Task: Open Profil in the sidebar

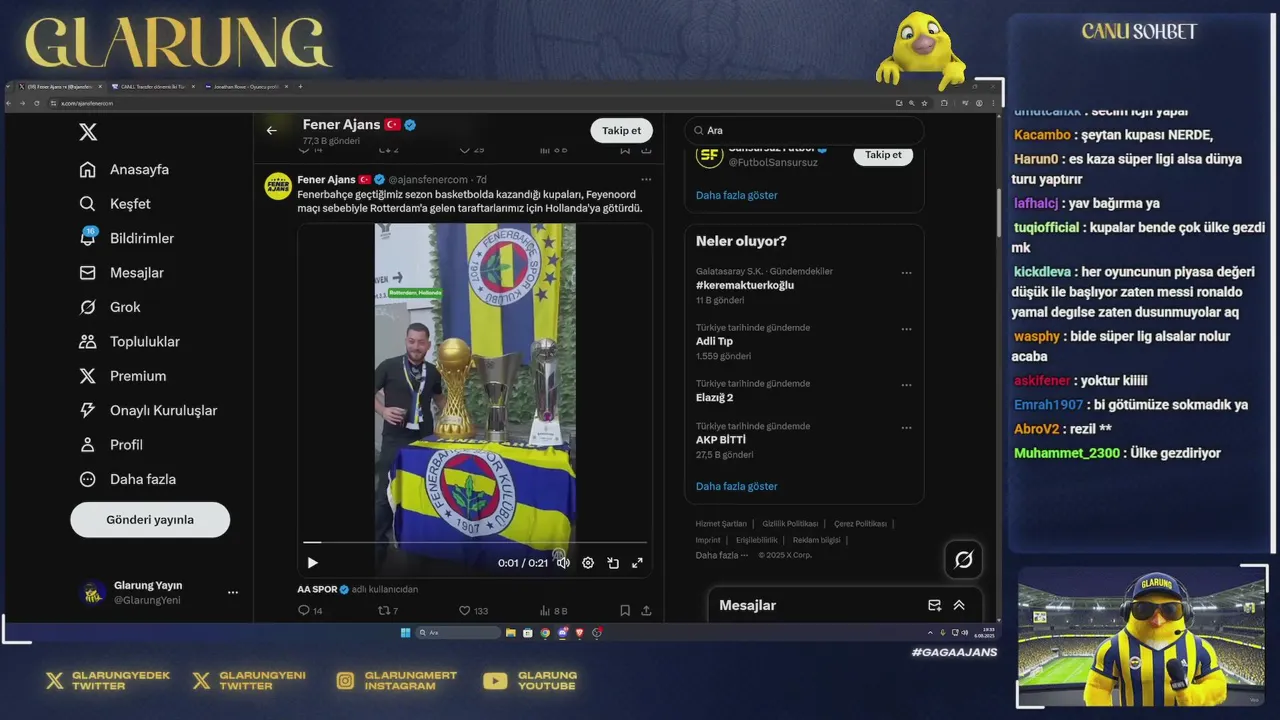Action: coord(111,445)
